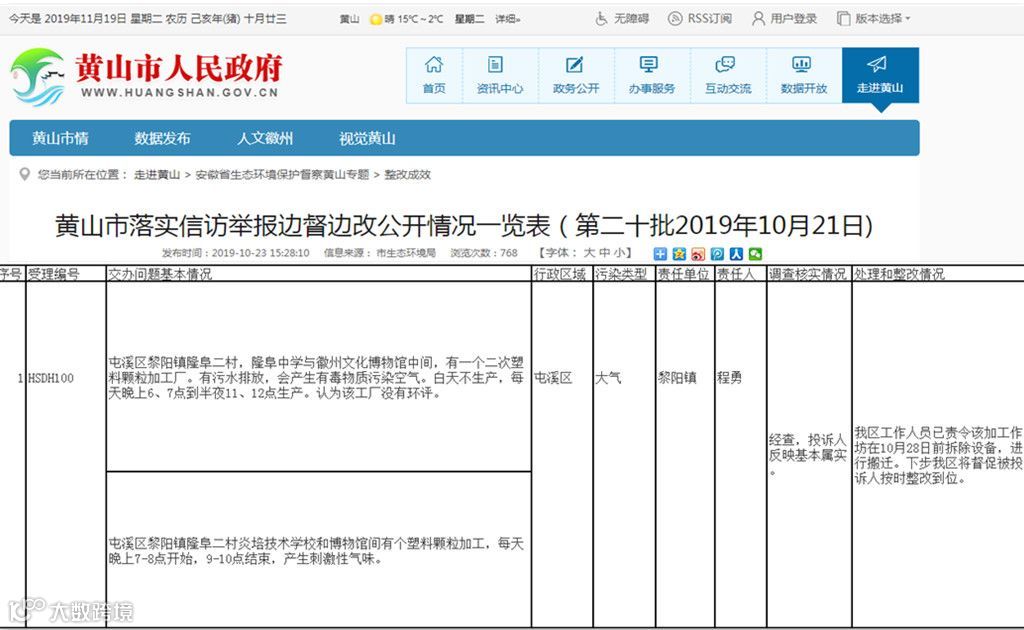Share to Renren icon
The image size is (1024, 630).
point(736,254)
